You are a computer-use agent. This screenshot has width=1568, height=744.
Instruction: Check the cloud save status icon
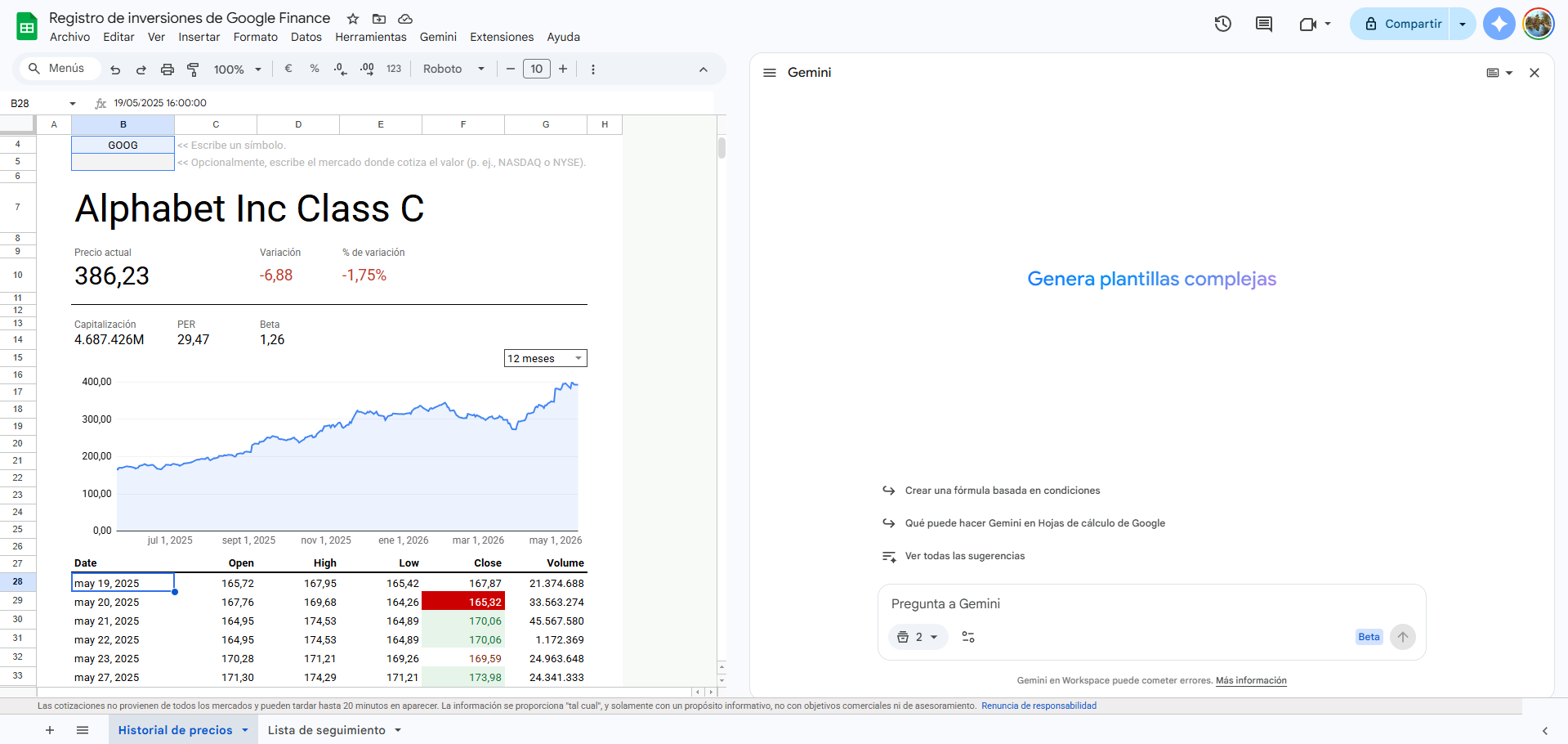click(x=405, y=19)
